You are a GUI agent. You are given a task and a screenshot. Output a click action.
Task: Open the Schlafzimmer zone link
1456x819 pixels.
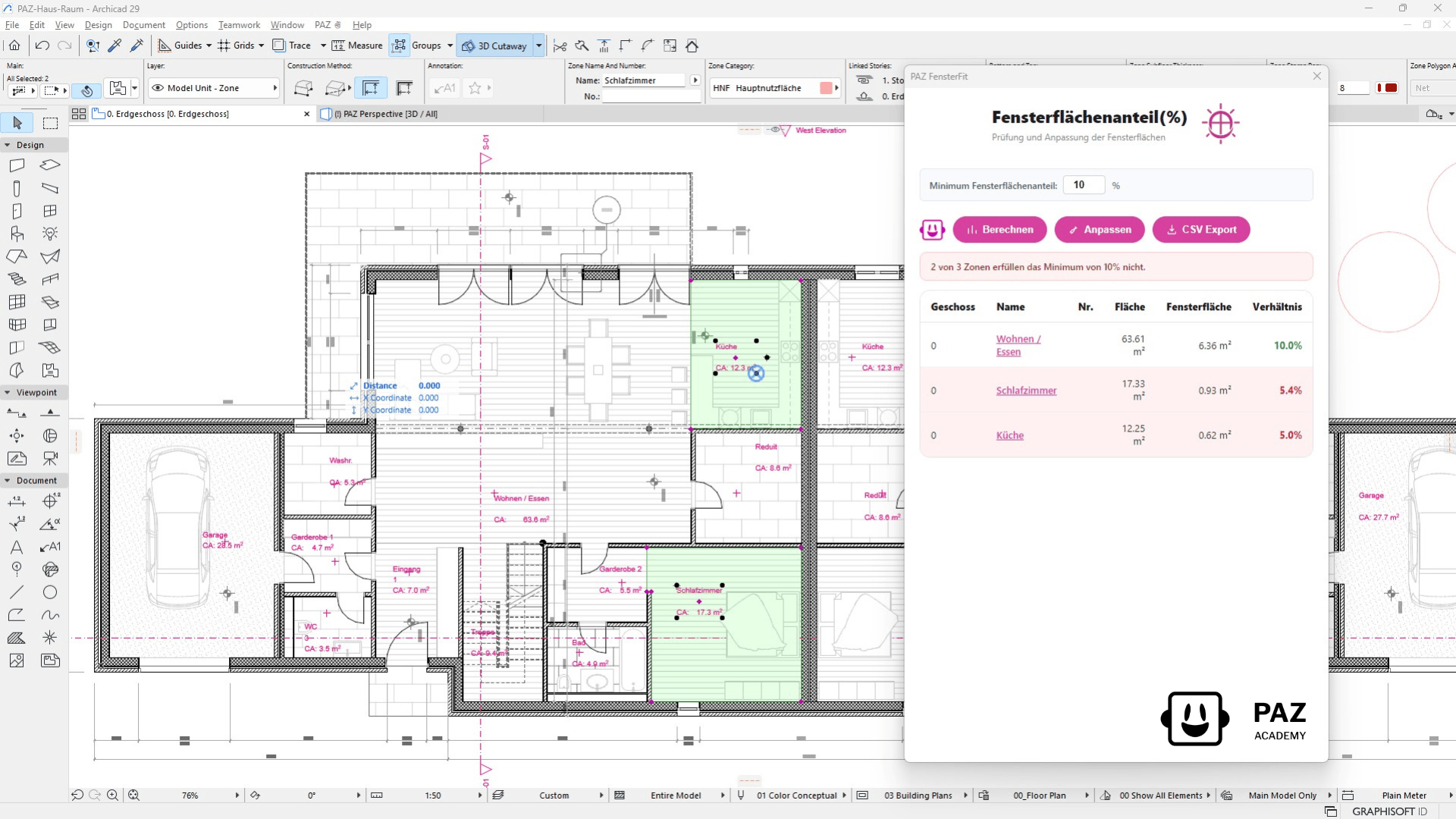(x=1026, y=391)
